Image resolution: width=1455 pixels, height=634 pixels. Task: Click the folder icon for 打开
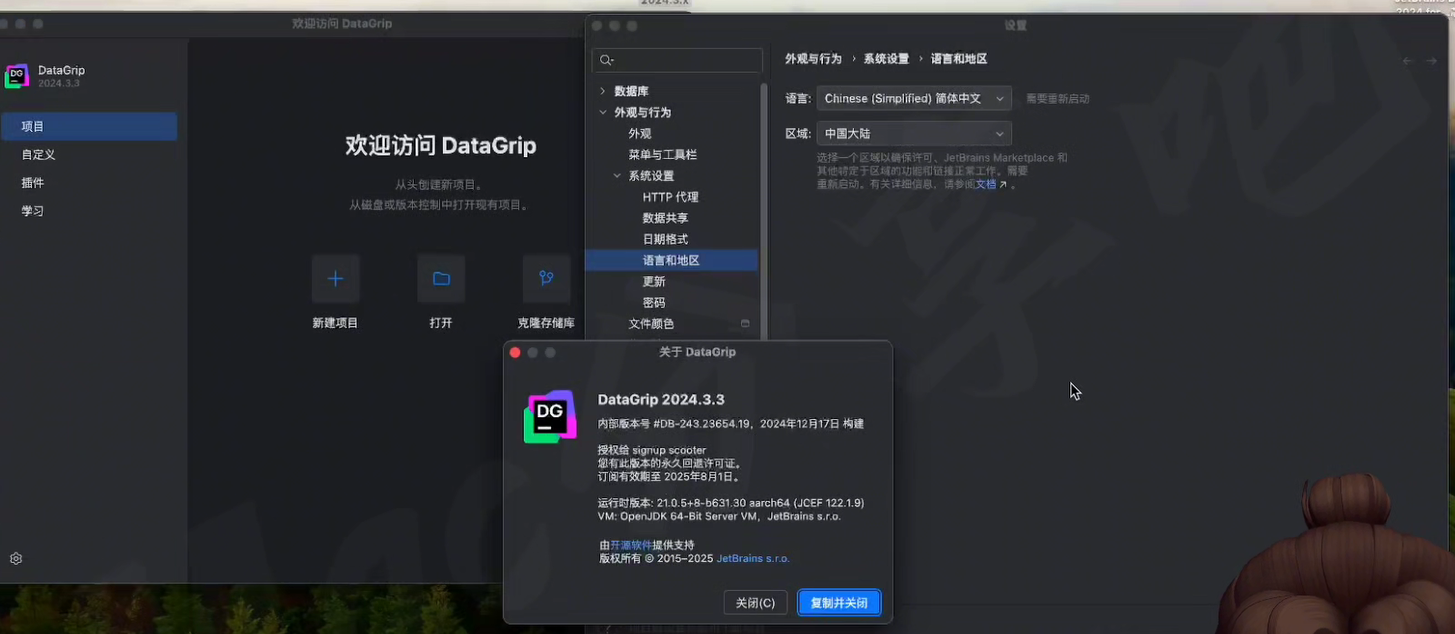(x=441, y=279)
